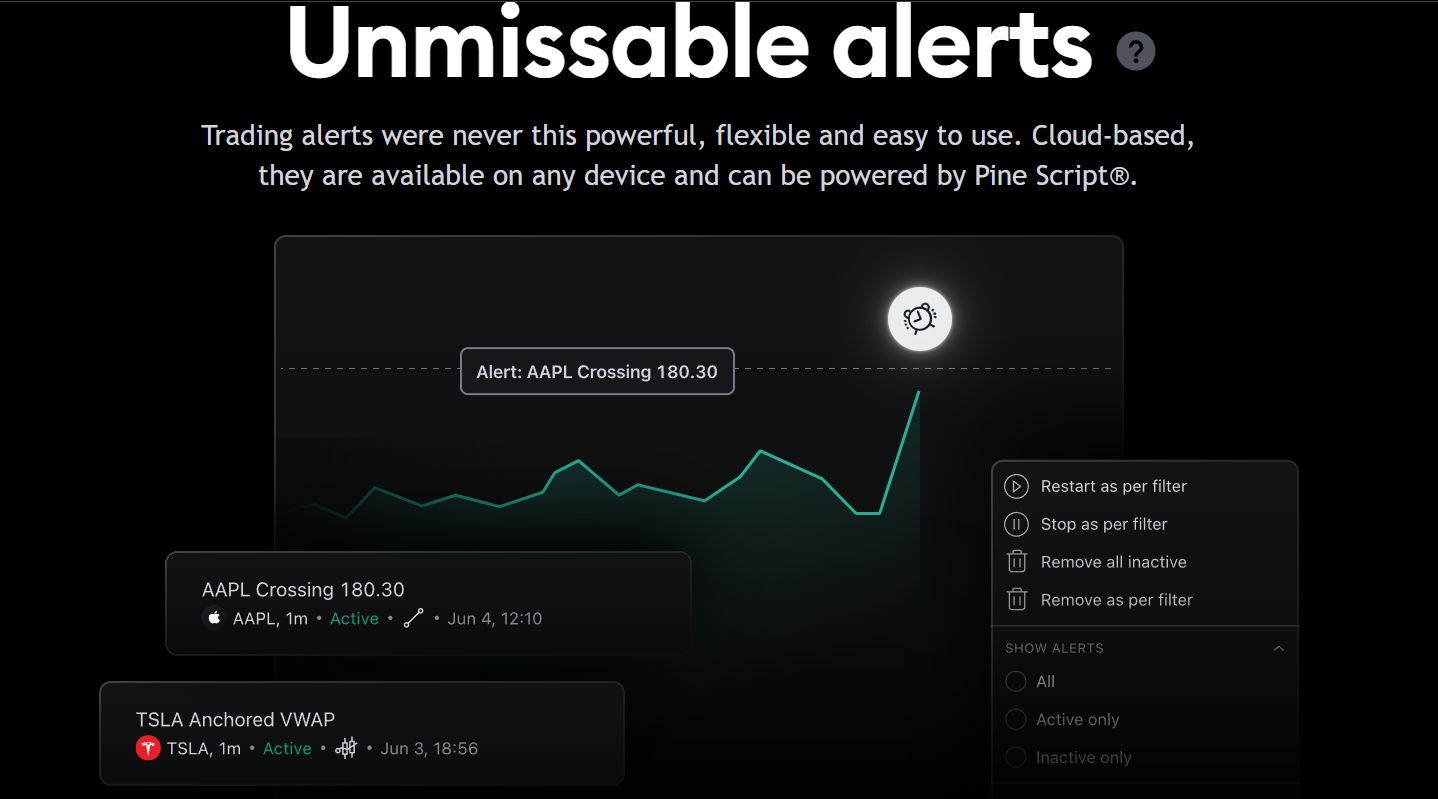
Task: Click the trash icon for Remove all inactive
Action: [x=1016, y=562]
